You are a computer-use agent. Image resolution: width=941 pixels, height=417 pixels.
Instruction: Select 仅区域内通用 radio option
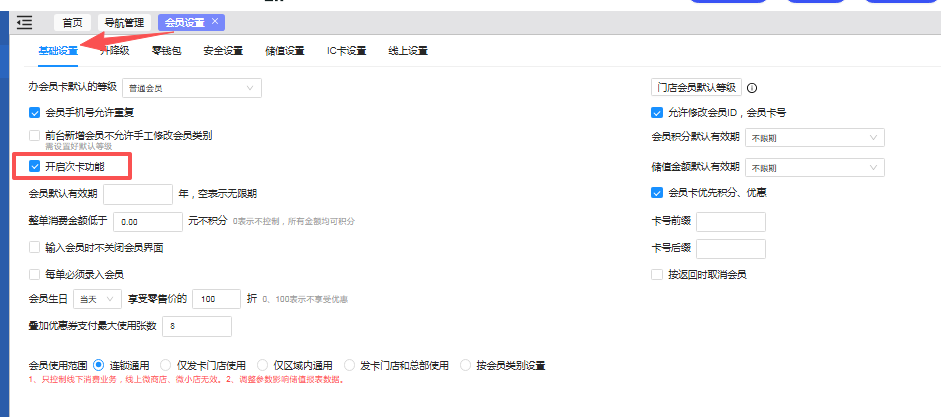tap(262, 365)
